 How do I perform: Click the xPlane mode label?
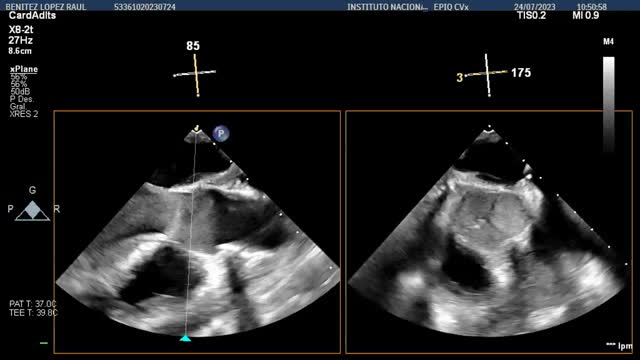point(24,69)
